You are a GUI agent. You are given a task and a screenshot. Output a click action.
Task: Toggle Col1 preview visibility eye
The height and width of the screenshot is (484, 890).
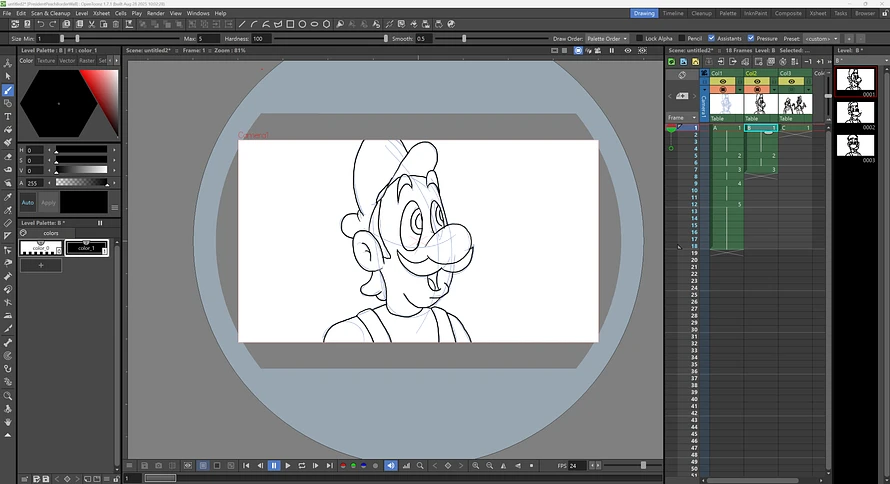point(723,82)
